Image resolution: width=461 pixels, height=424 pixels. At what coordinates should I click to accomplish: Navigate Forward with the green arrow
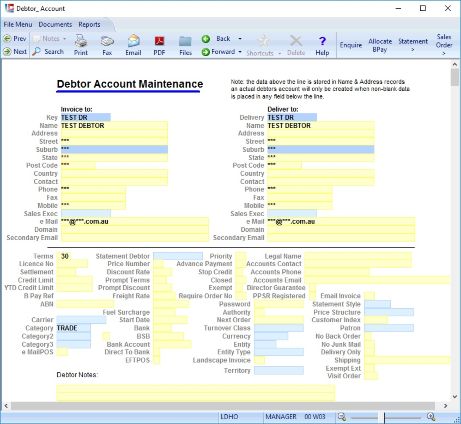pos(218,52)
